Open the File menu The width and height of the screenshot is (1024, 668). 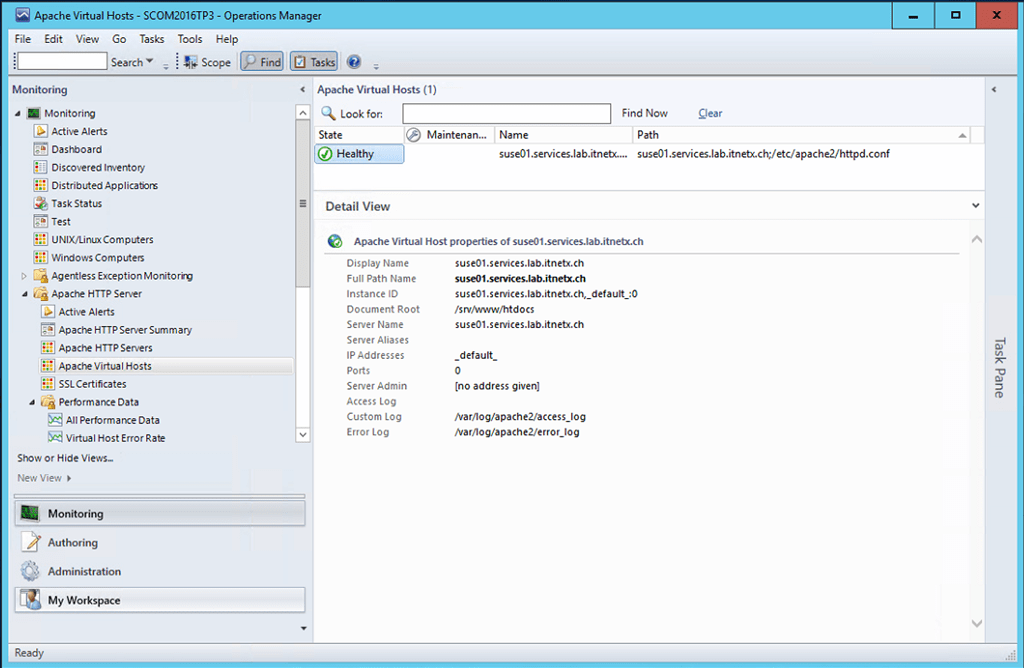[23, 39]
